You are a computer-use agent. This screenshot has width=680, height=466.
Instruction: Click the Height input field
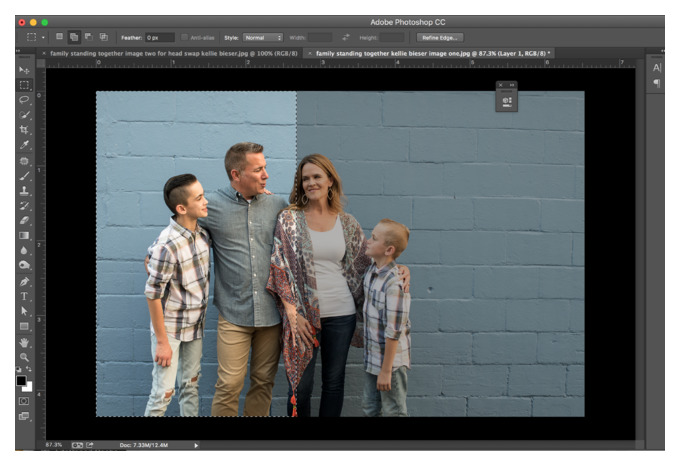(392, 38)
